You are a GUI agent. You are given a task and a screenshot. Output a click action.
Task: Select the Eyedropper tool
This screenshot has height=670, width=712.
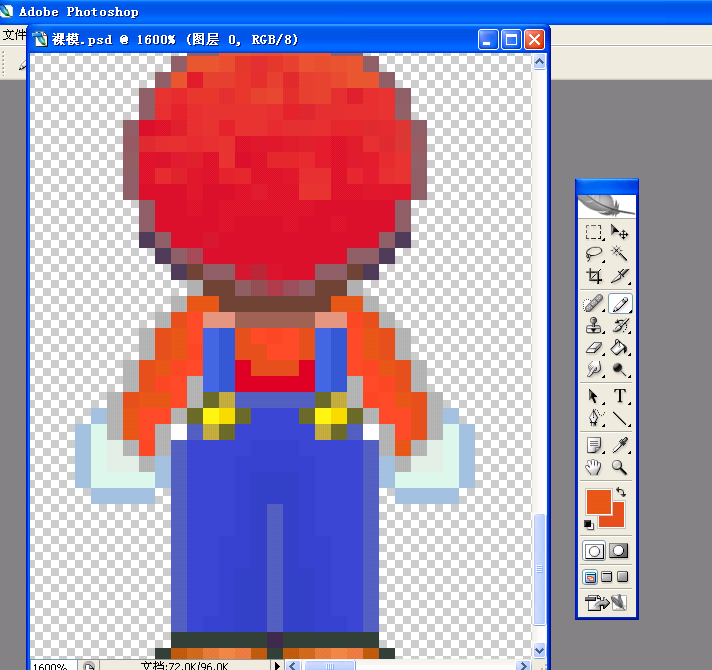pyautogui.click(x=619, y=445)
